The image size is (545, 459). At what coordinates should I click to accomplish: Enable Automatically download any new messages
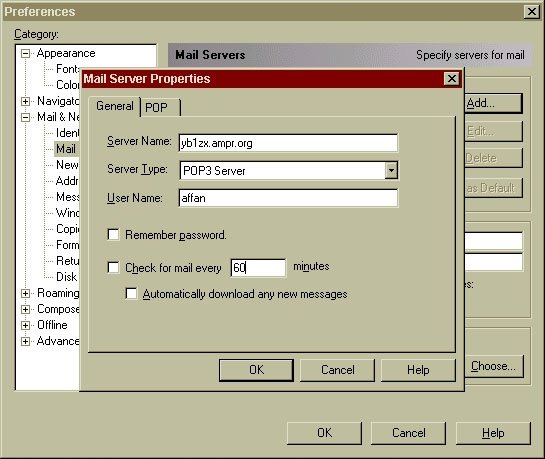131,294
